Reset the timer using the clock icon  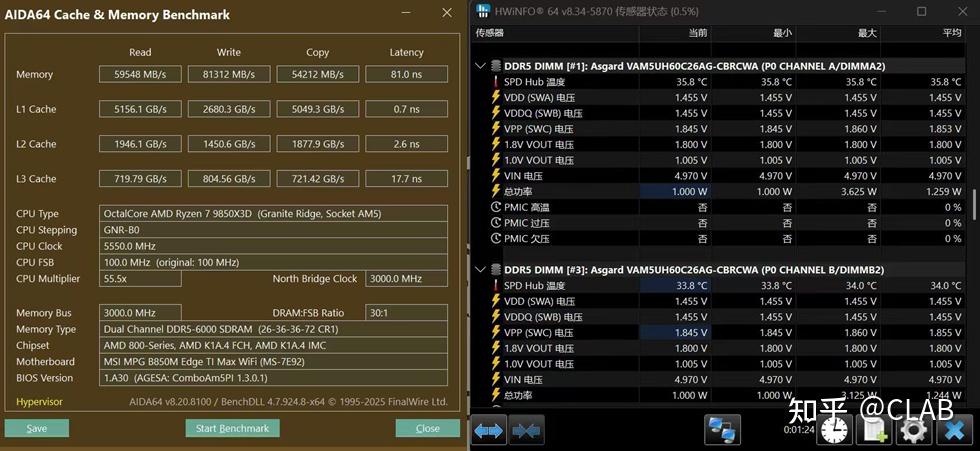pyautogui.click(x=836, y=430)
